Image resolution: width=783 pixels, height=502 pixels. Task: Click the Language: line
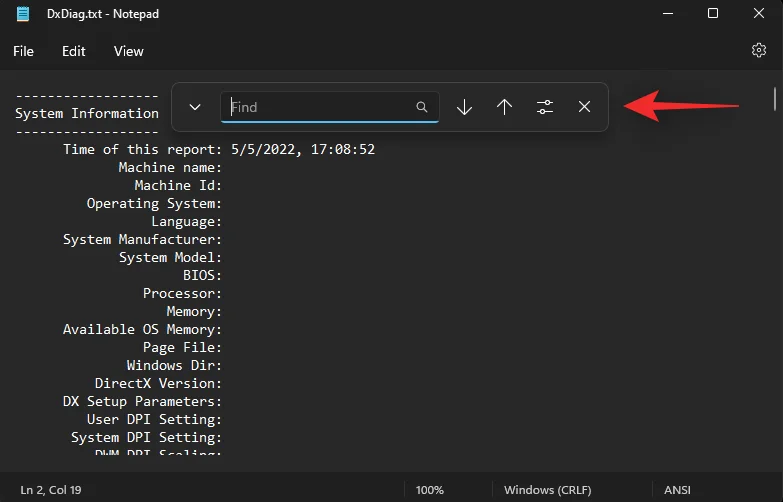187,221
